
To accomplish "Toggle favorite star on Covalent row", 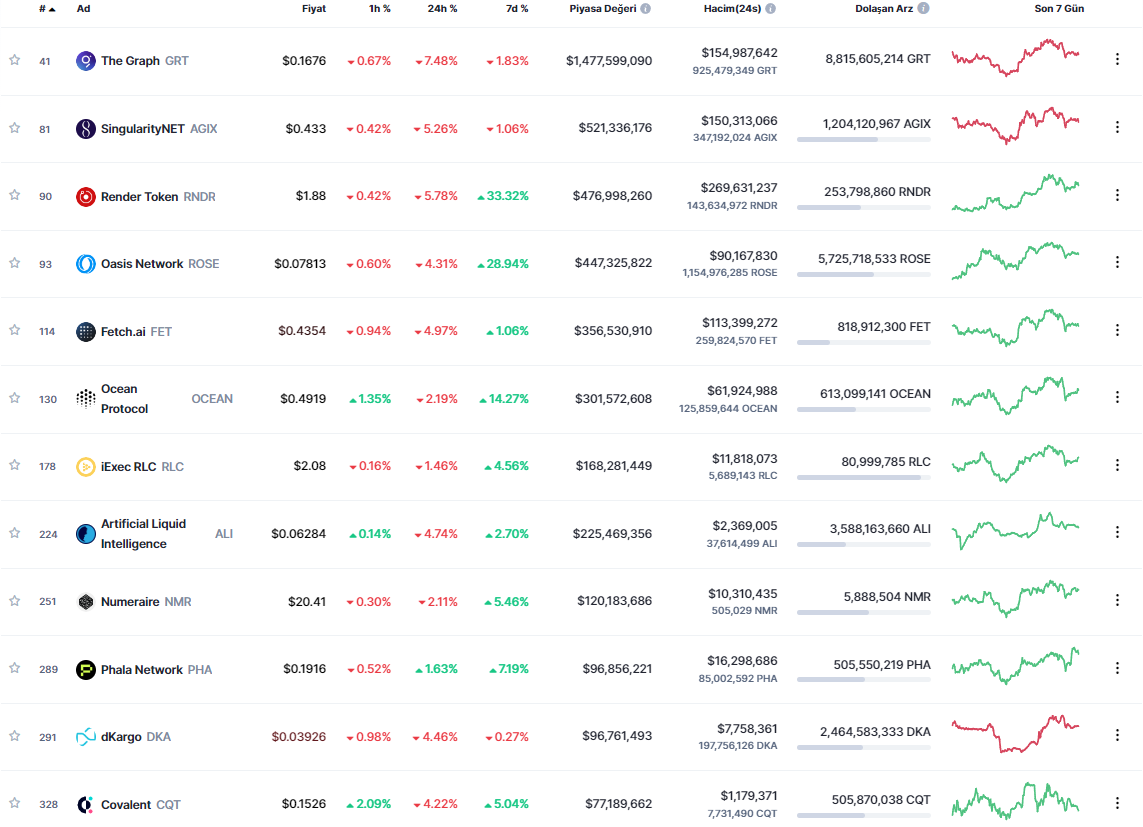I will 15,804.
